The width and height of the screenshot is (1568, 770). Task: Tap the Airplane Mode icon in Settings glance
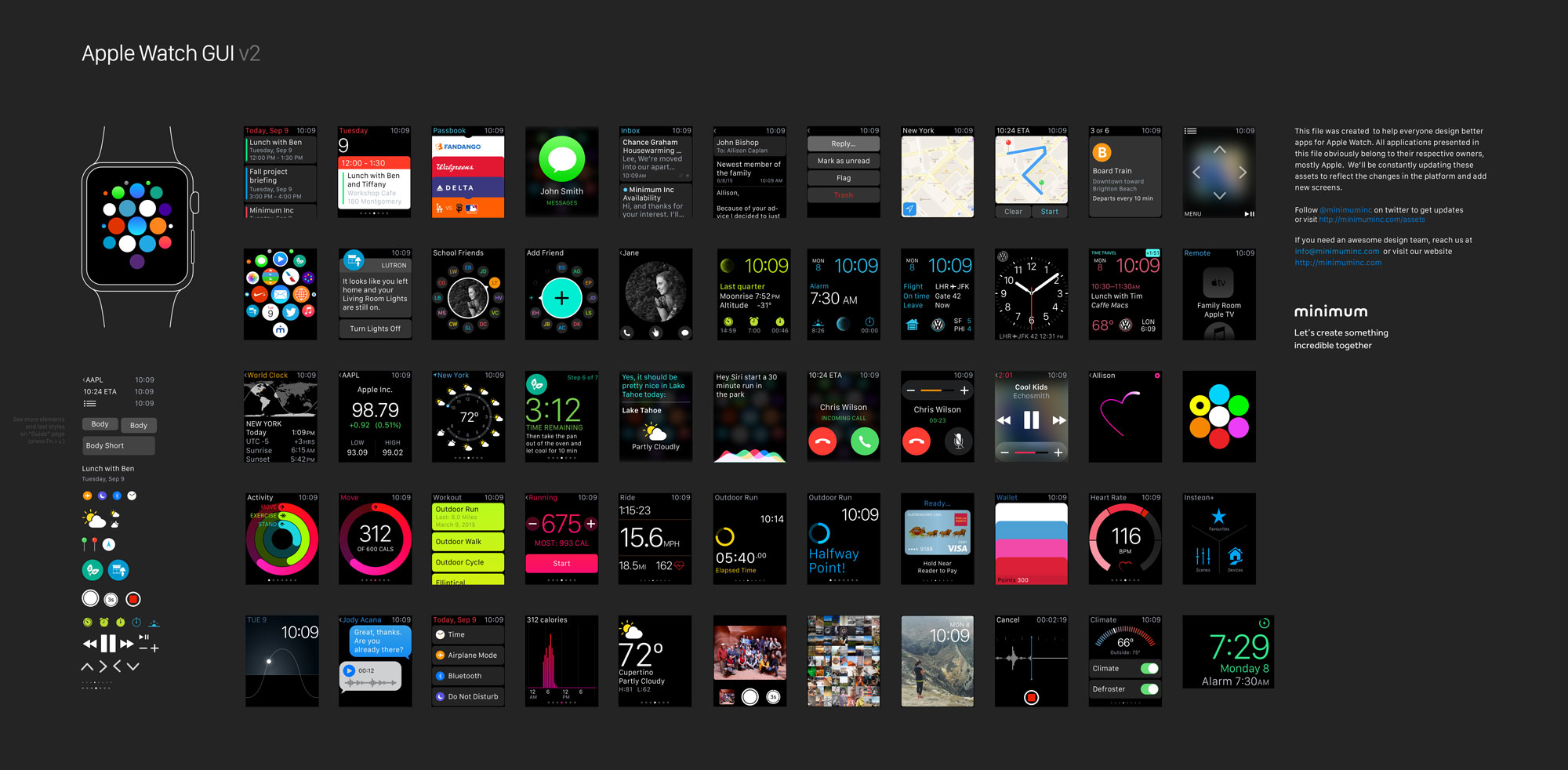click(x=439, y=655)
